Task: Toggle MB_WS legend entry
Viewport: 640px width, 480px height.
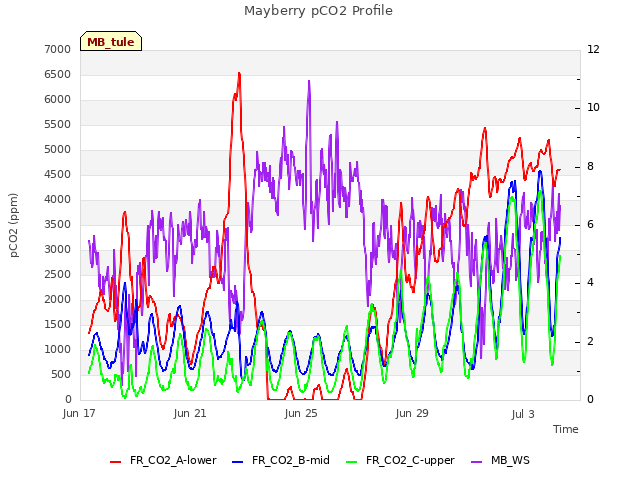Action: pos(500,460)
